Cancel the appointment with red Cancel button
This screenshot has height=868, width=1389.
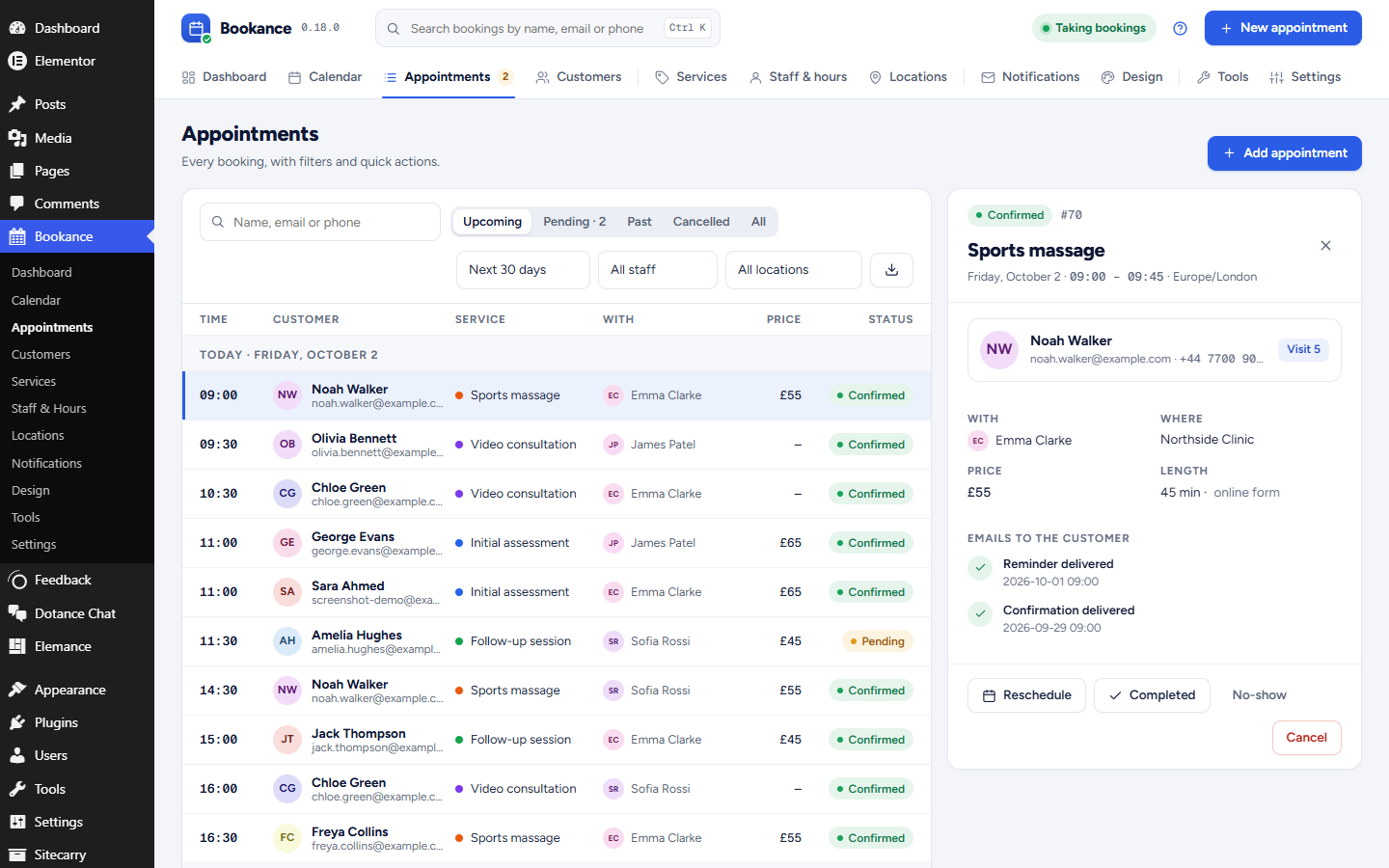coord(1307,738)
